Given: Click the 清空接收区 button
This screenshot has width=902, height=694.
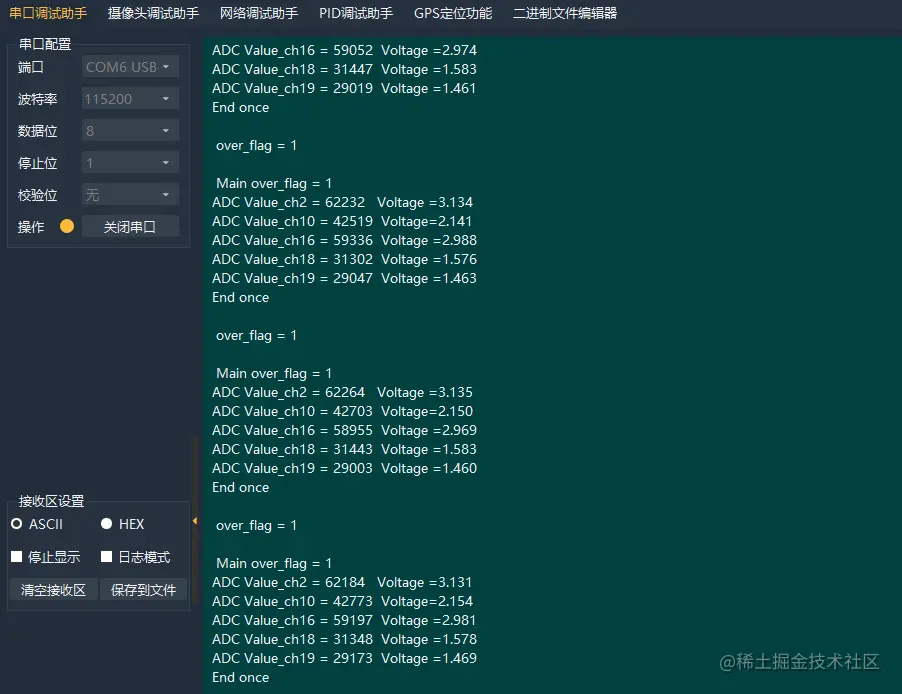Looking at the screenshot, I should pos(53,590).
